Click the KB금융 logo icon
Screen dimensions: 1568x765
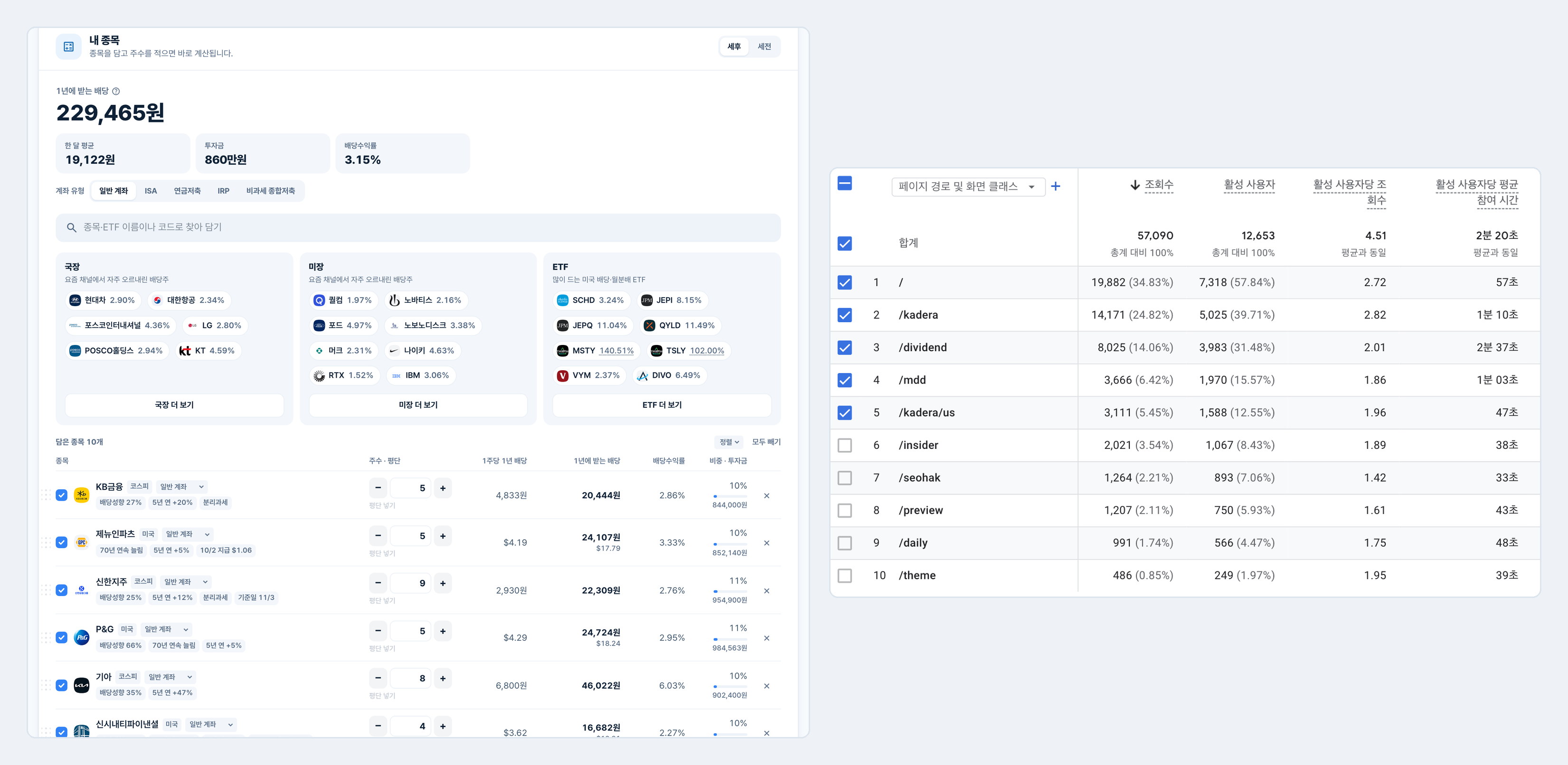[x=82, y=495]
